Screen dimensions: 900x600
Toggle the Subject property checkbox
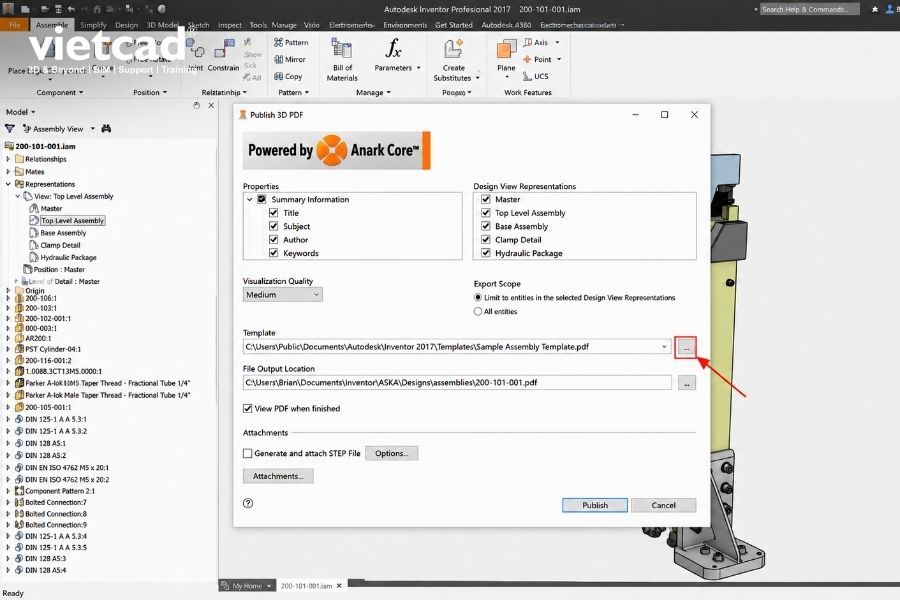pos(274,226)
